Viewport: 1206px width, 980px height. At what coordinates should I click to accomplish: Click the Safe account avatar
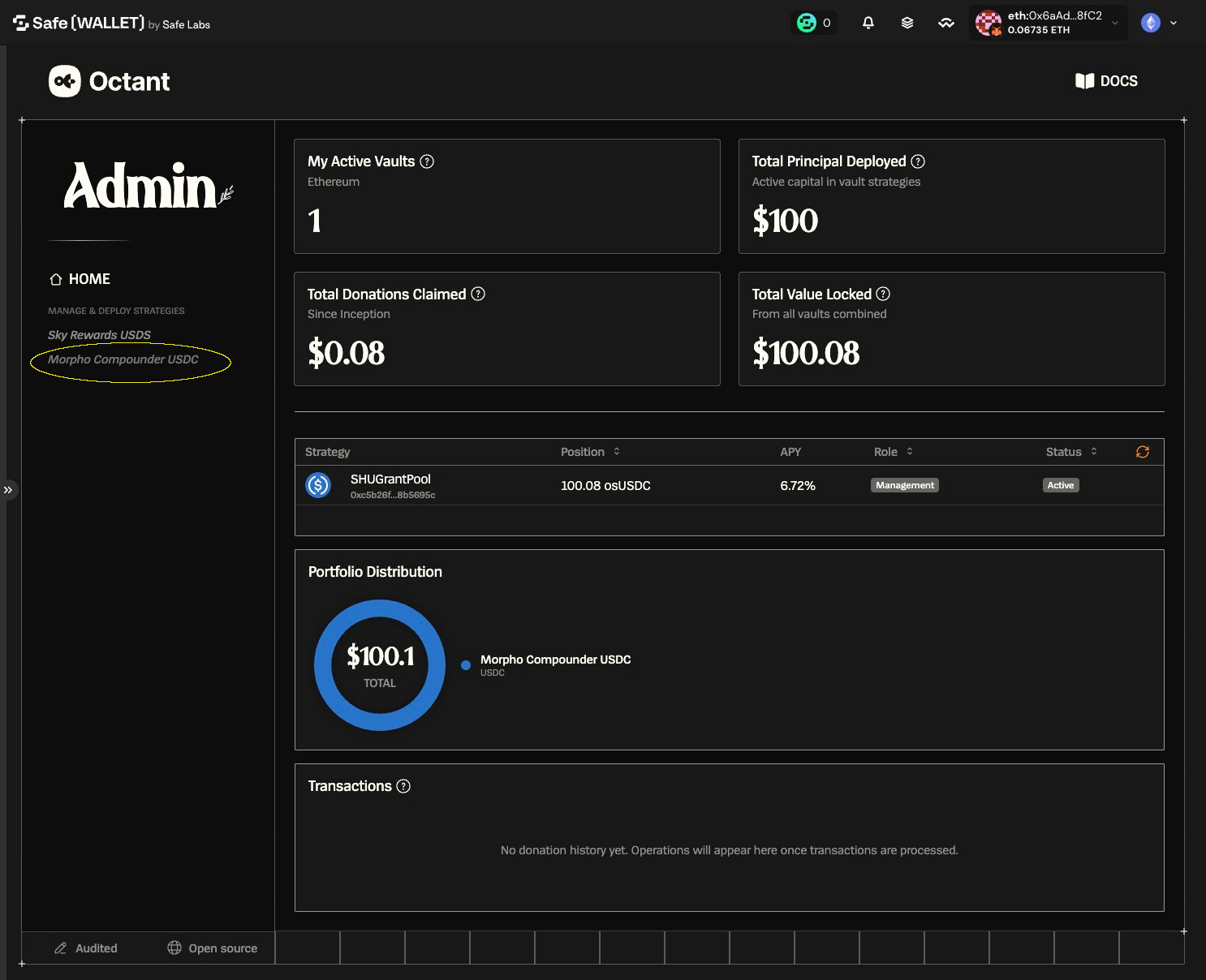point(988,23)
